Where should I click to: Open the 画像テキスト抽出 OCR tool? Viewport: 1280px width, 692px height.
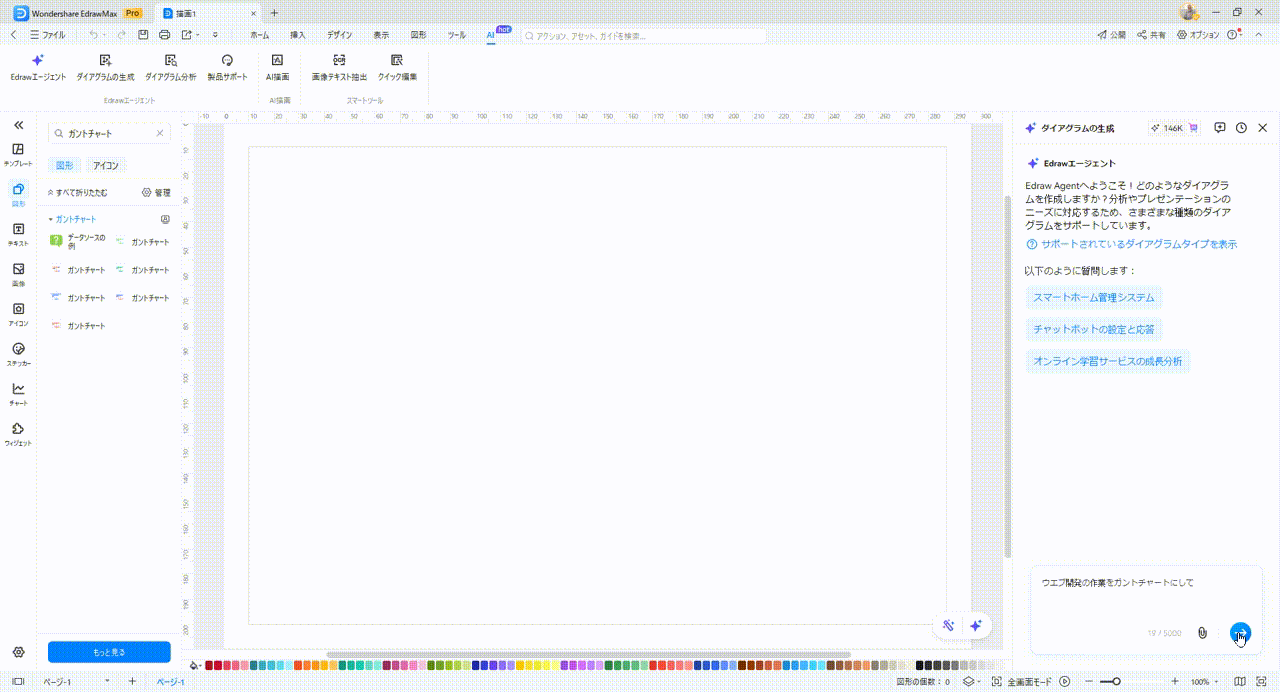(339, 66)
